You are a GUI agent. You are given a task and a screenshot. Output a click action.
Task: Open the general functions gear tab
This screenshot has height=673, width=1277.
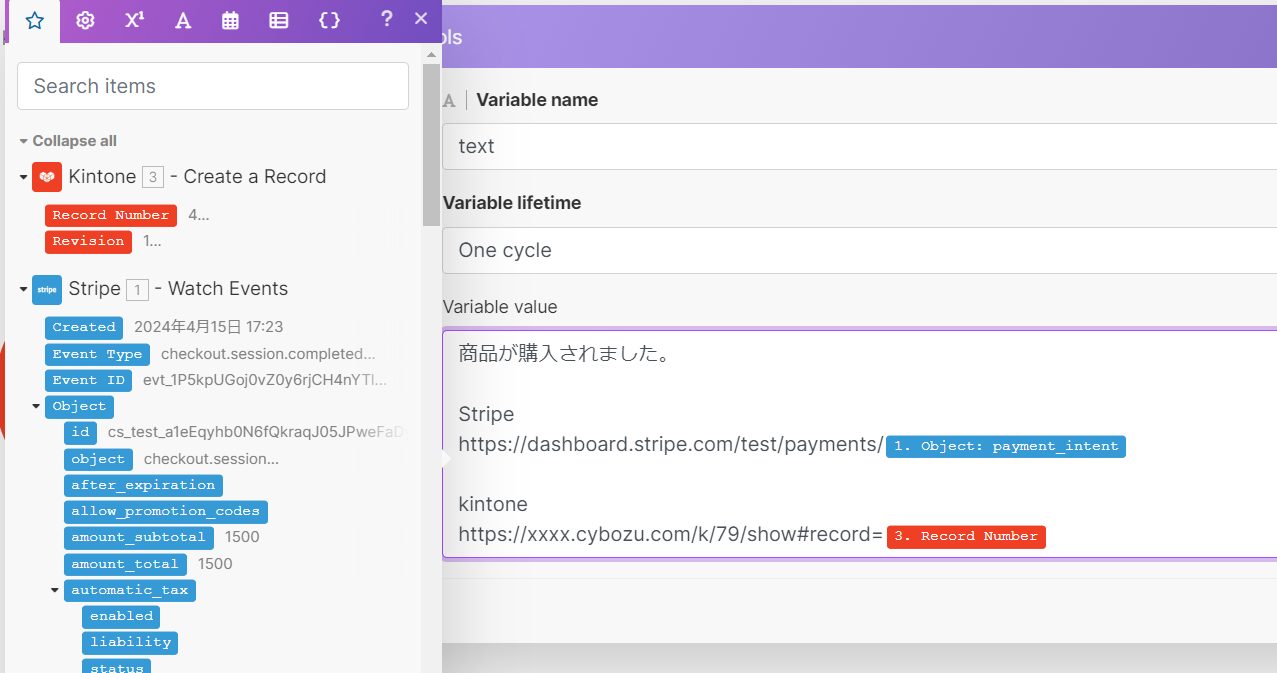point(85,20)
